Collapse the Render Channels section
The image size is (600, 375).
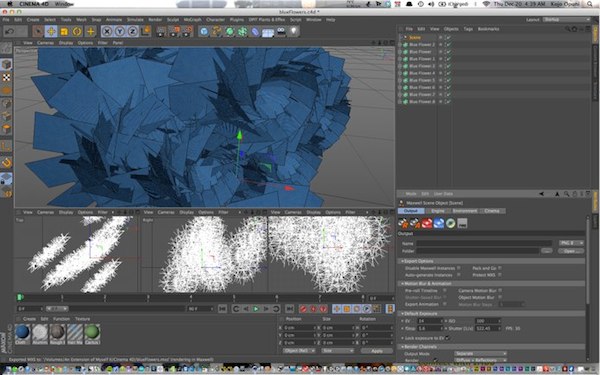402,347
